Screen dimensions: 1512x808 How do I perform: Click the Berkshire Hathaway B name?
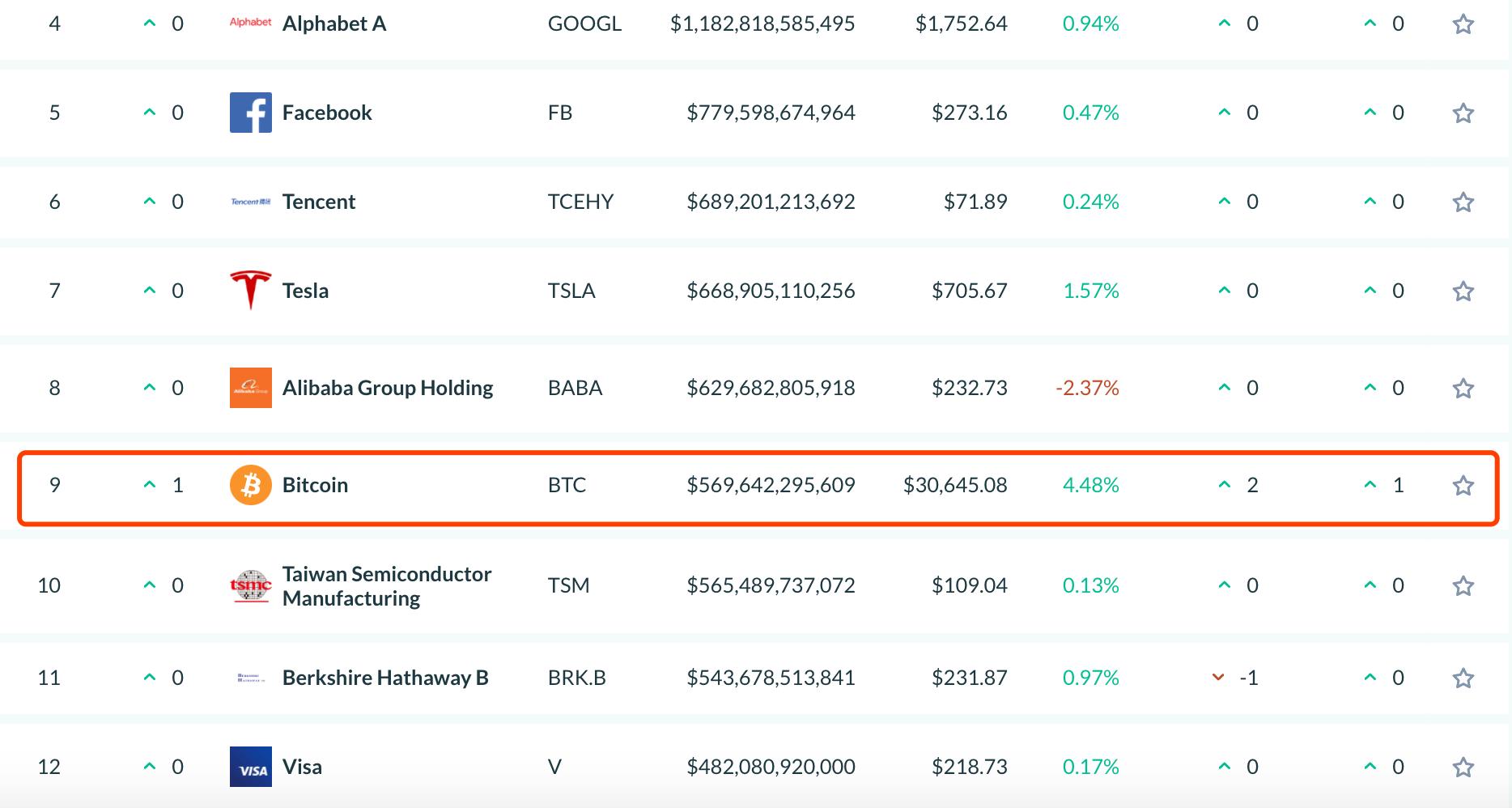385,678
